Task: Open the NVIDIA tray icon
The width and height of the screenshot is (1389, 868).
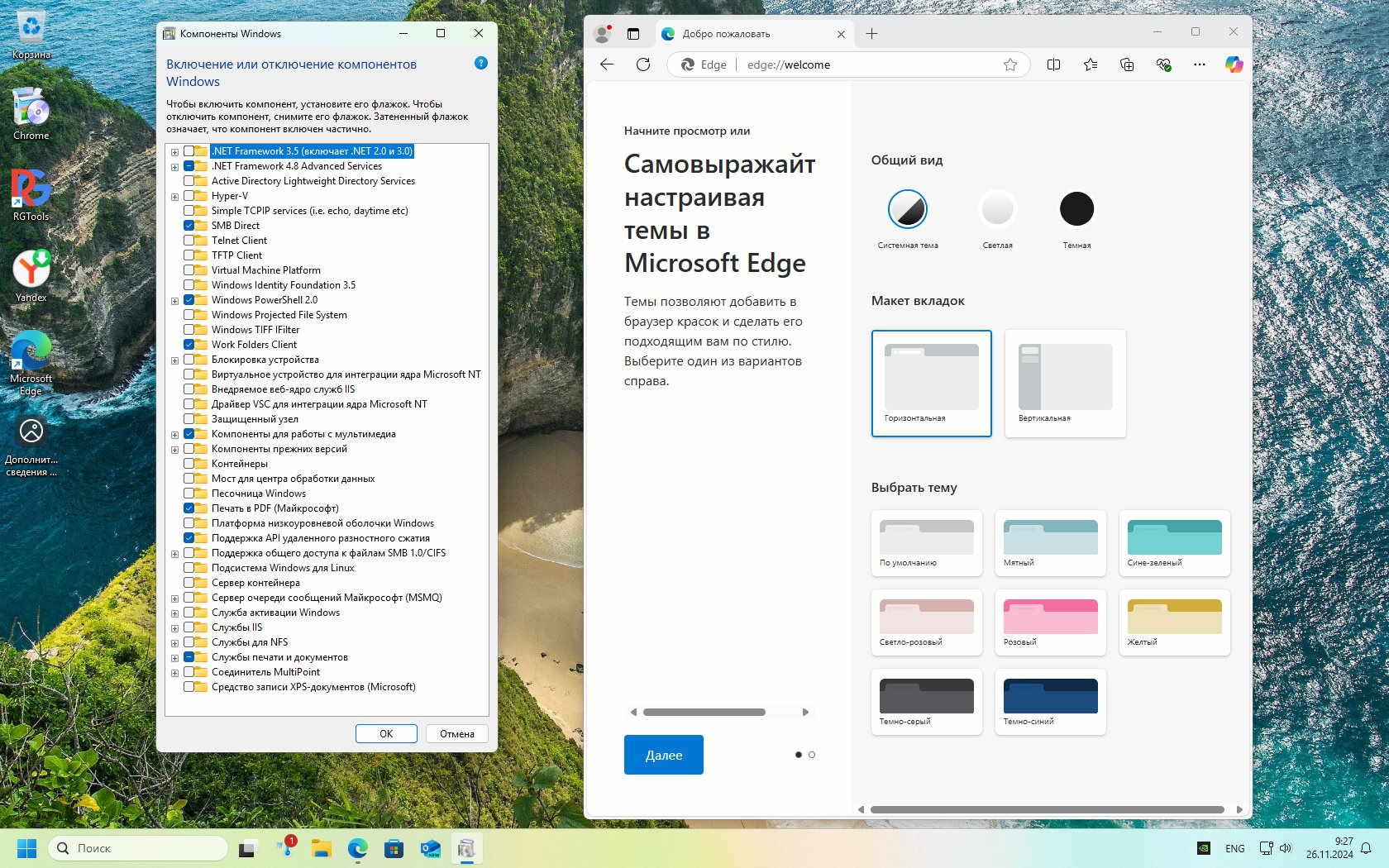Action: pos(1205,848)
